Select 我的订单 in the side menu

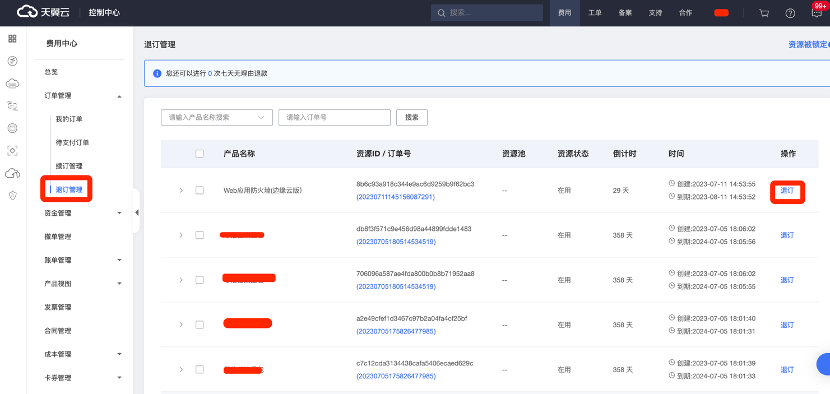69,119
